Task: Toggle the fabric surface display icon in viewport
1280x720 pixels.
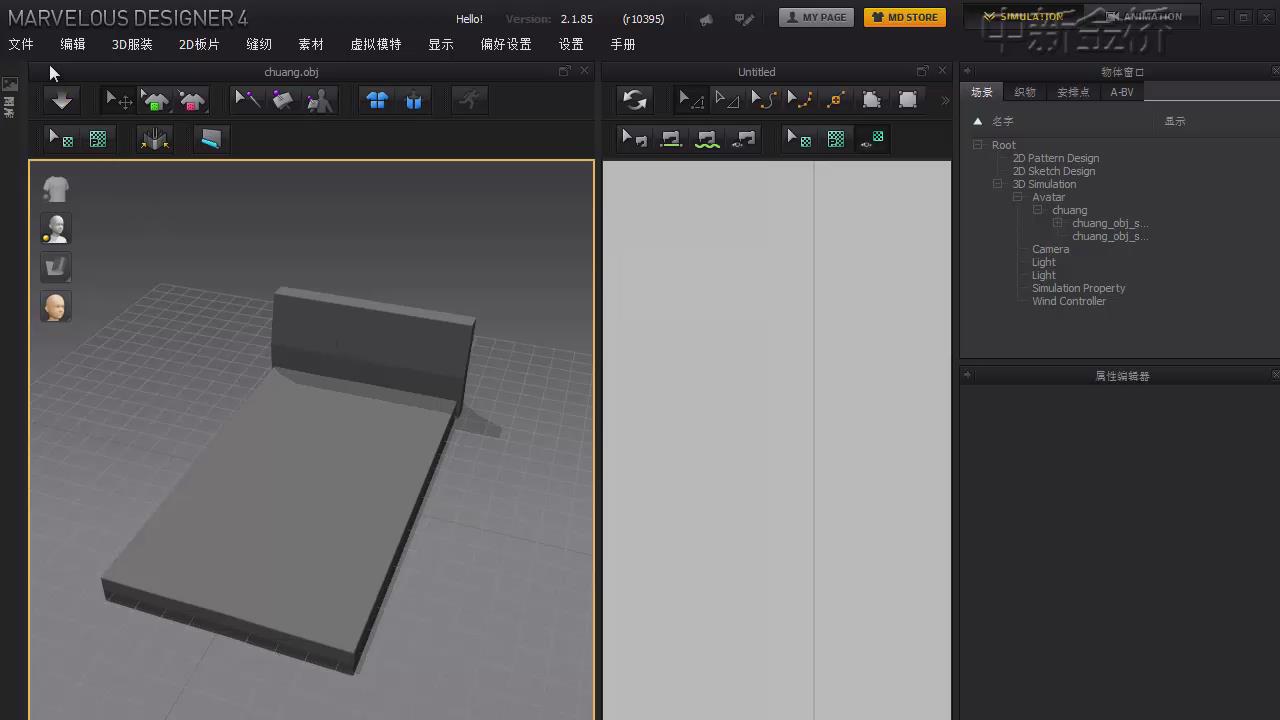Action: (x=56, y=267)
